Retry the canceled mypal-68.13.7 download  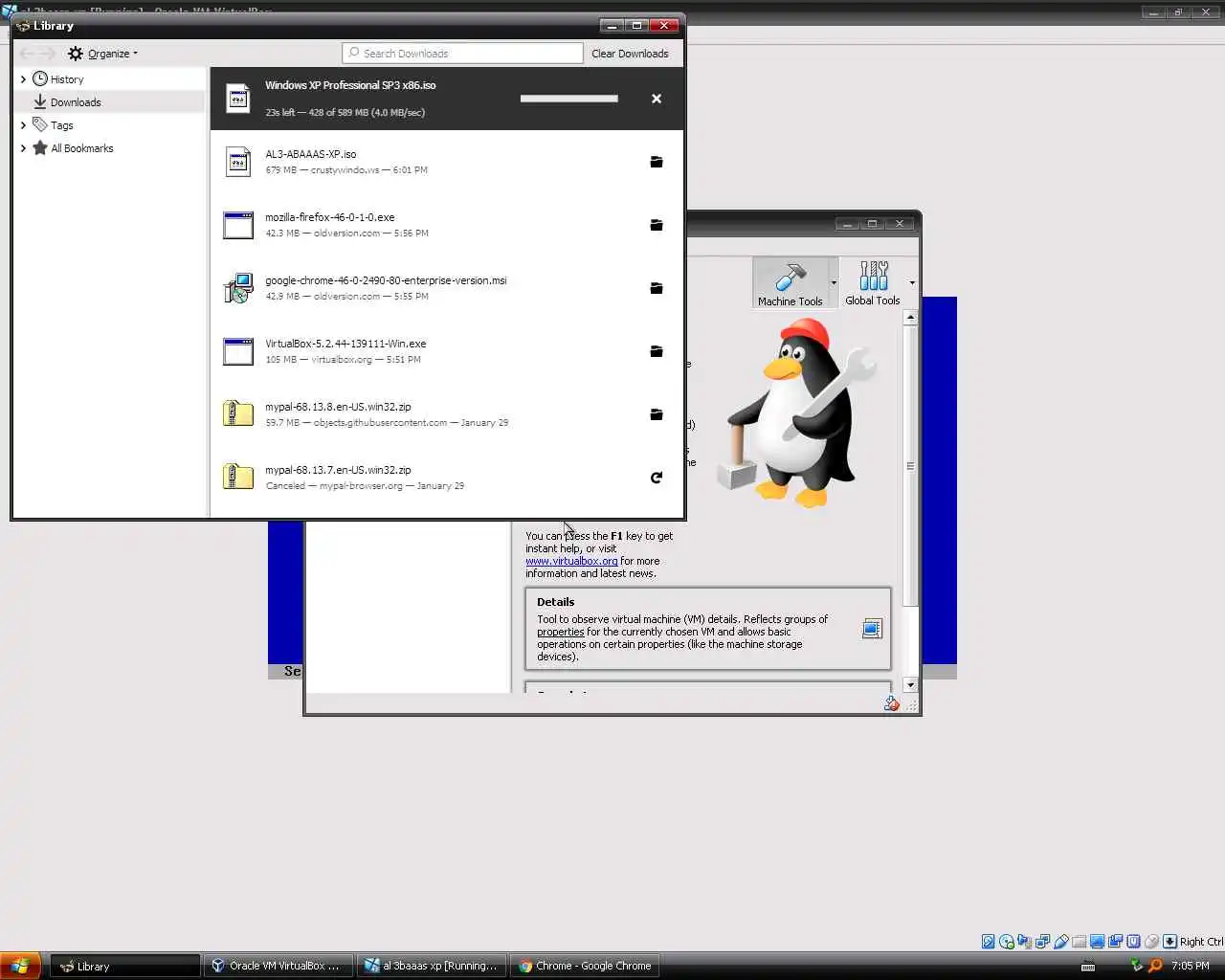[657, 478]
